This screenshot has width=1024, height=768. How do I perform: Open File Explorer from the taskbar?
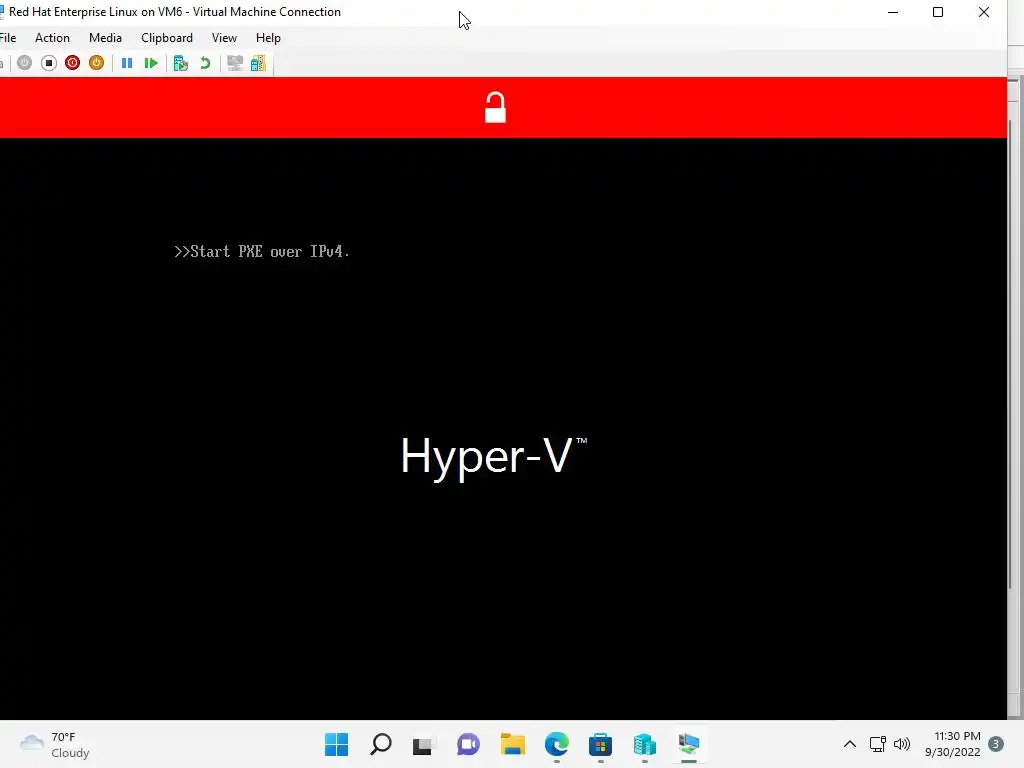[x=513, y=744]
